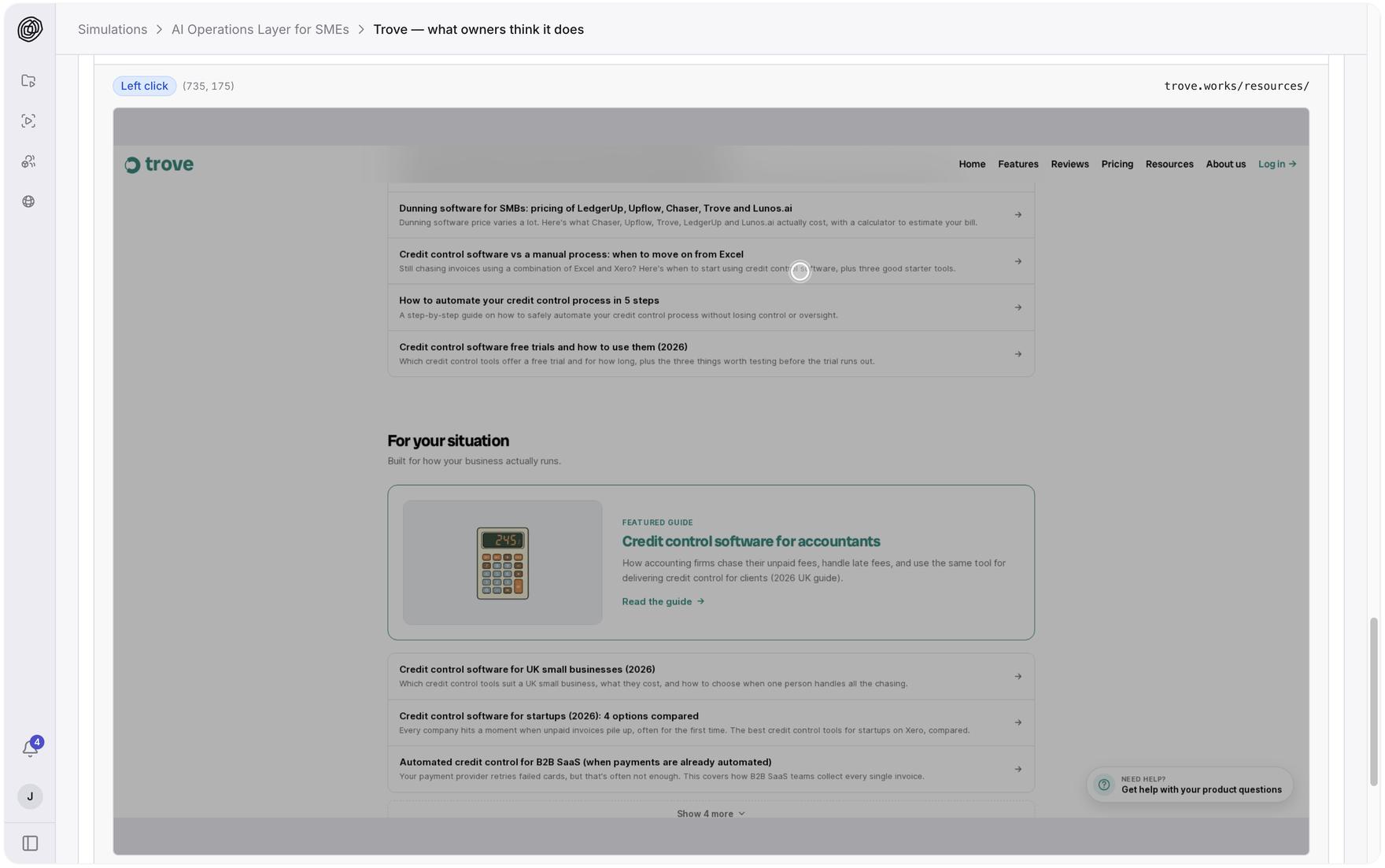
Task: Click the FEATURED GUIDE label
Action: (657, 523)
